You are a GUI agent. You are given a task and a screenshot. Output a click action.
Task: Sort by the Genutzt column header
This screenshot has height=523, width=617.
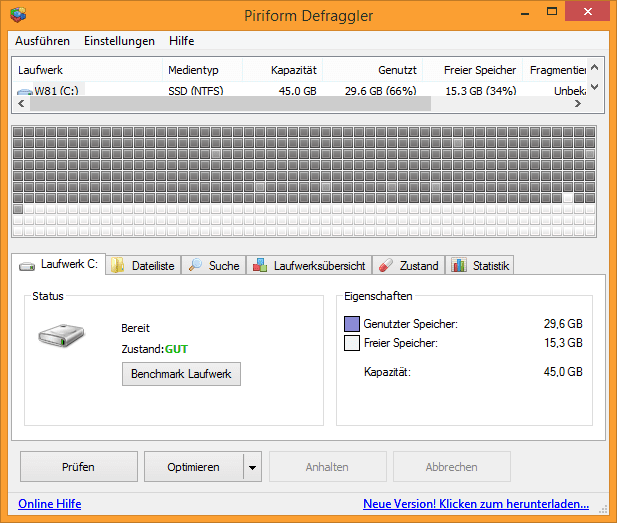372,70
